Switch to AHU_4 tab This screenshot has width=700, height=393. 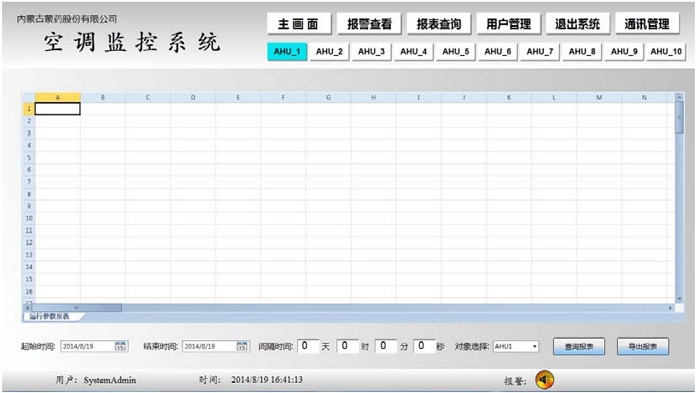[x=413, y=52]
